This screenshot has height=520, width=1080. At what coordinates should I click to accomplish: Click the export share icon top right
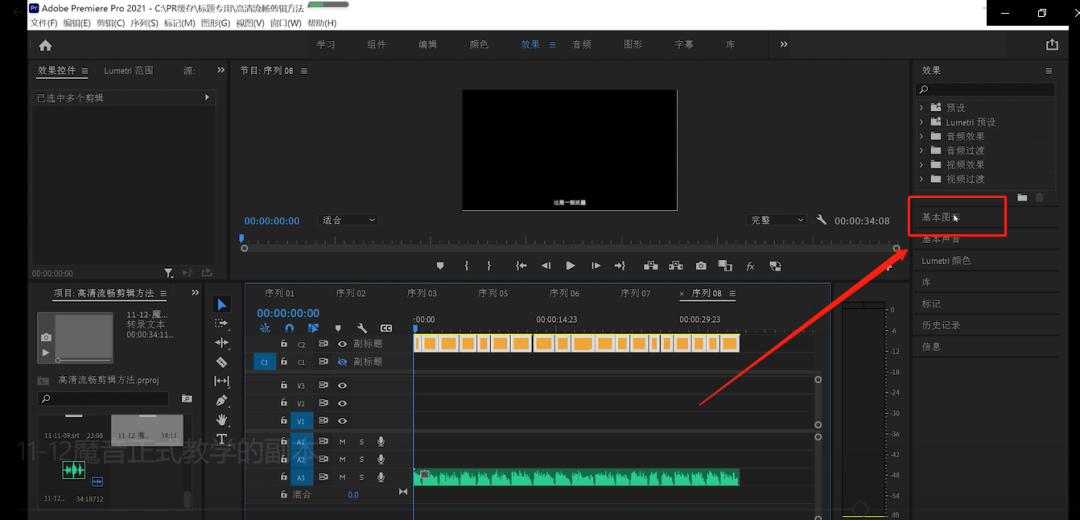tap(1051, 45)
